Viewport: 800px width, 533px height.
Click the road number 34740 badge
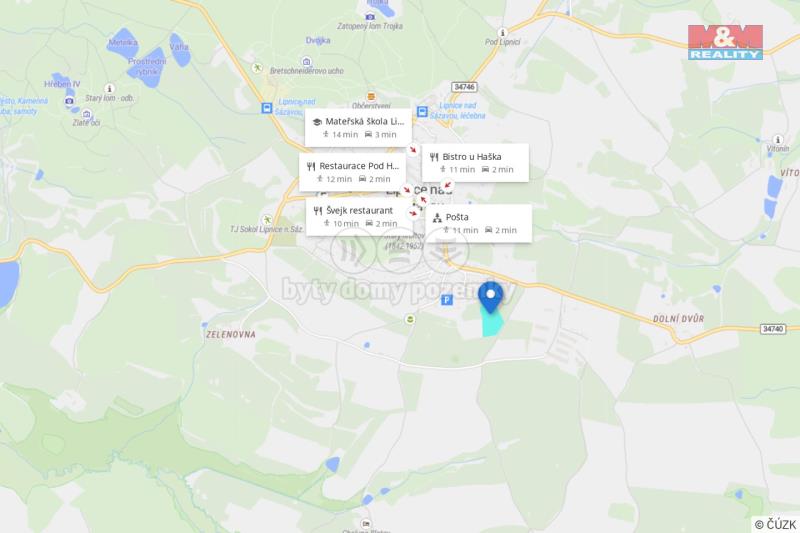pos(772,329)
